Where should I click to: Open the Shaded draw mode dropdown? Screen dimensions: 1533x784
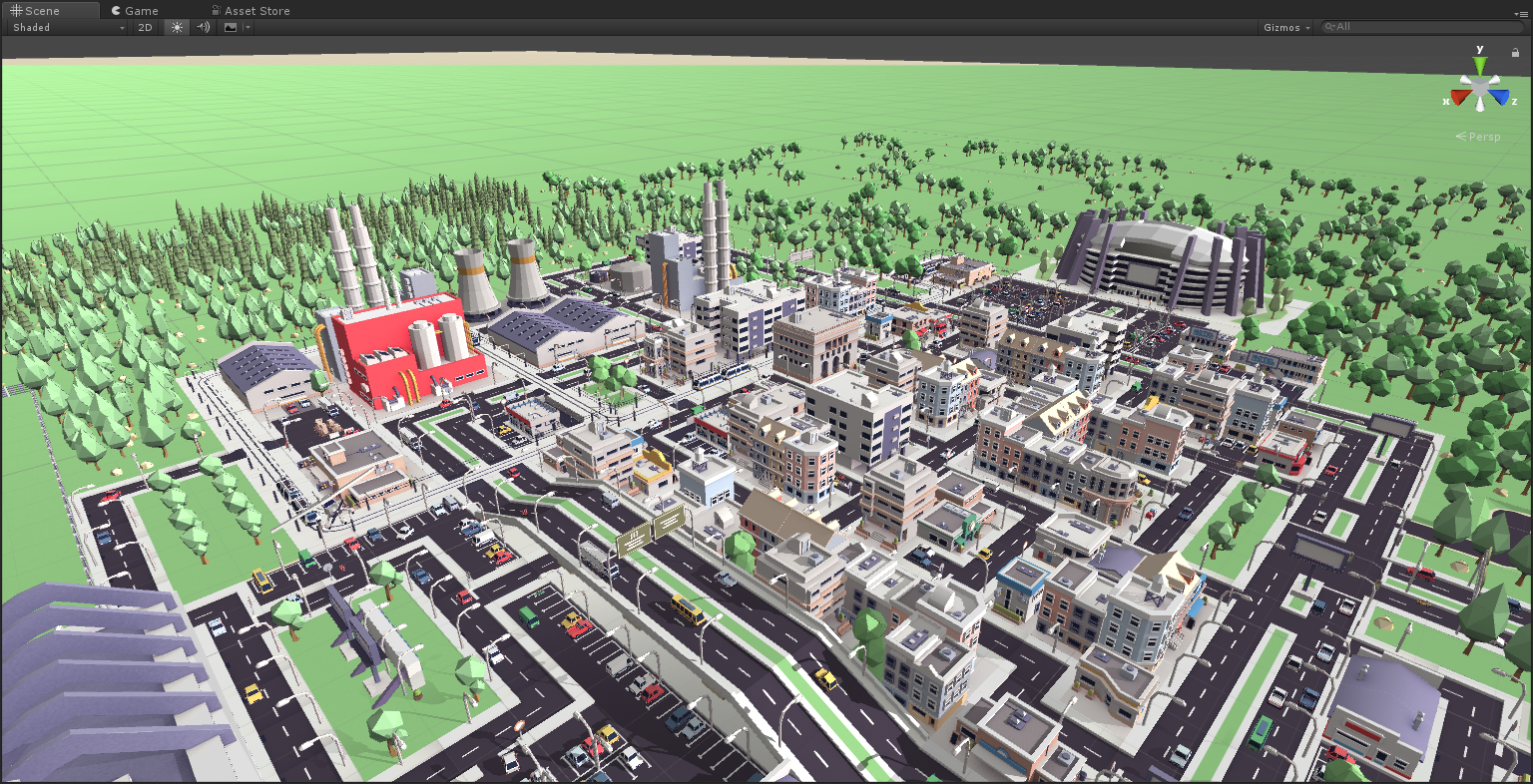tap(60, 27)
